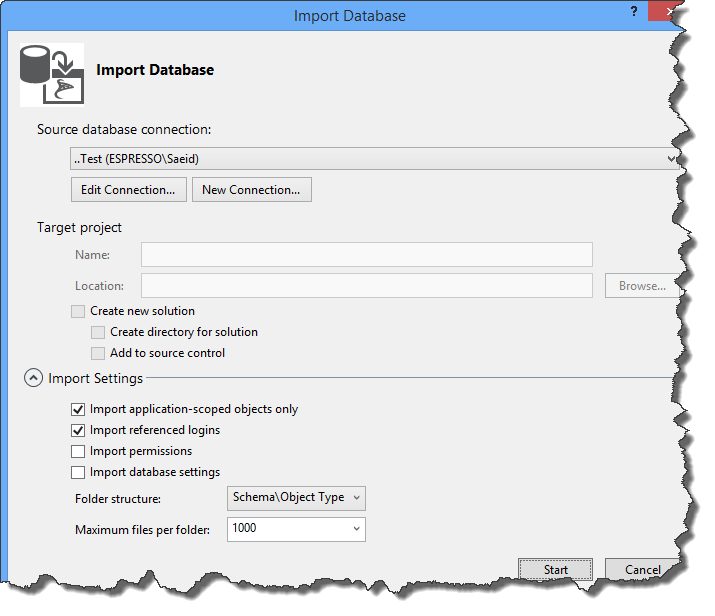This screenshot has height=616, width=715.
Task: Click the Folder structure label
Action: pos(118,499)
